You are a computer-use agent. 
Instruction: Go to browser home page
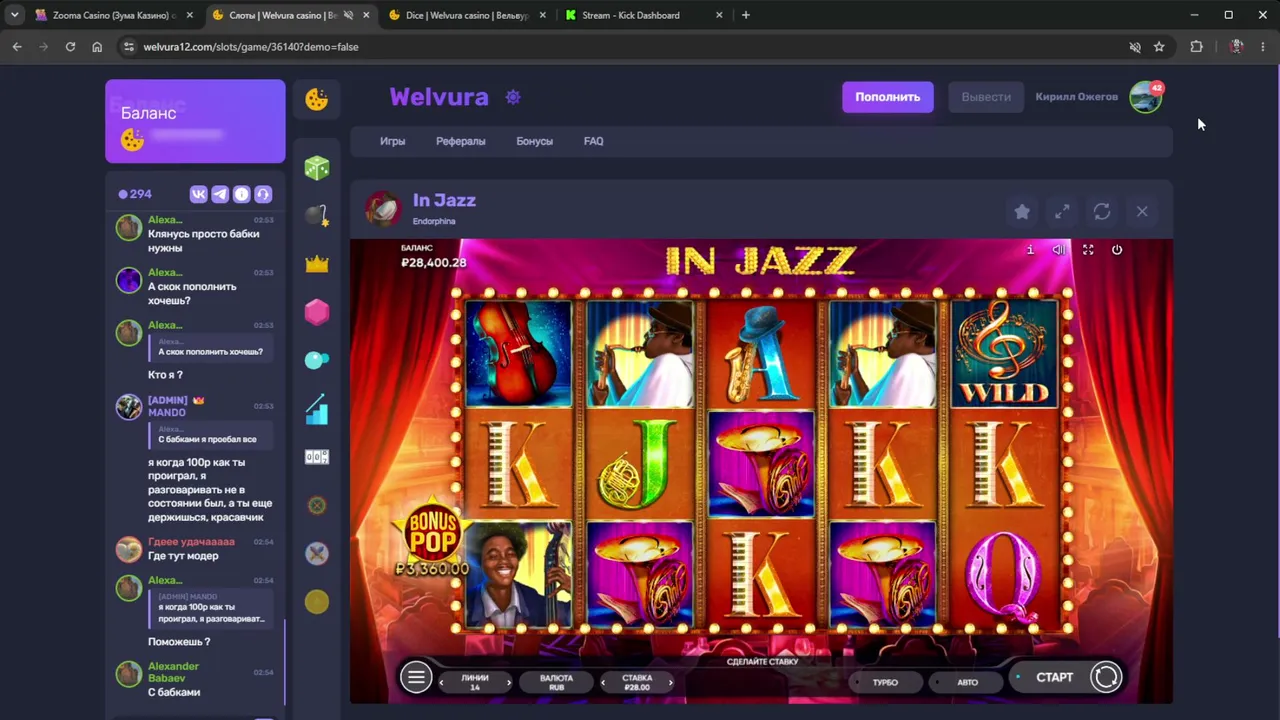(97, 47)
